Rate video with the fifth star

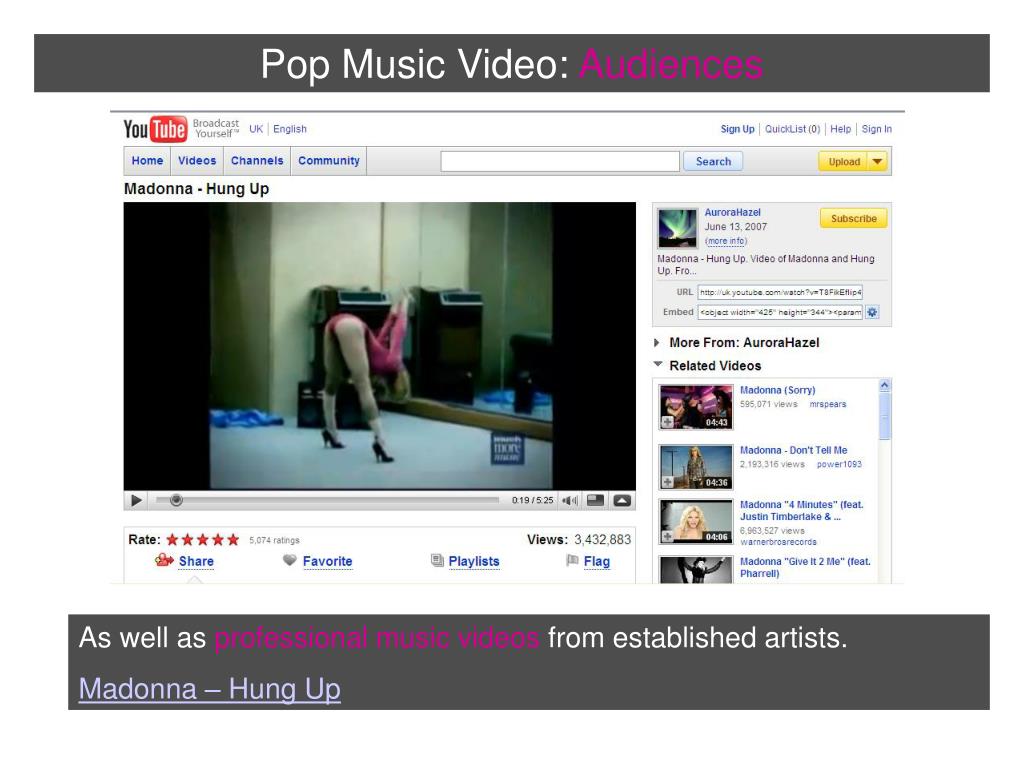pyautogui.click(x=233, y=539)
